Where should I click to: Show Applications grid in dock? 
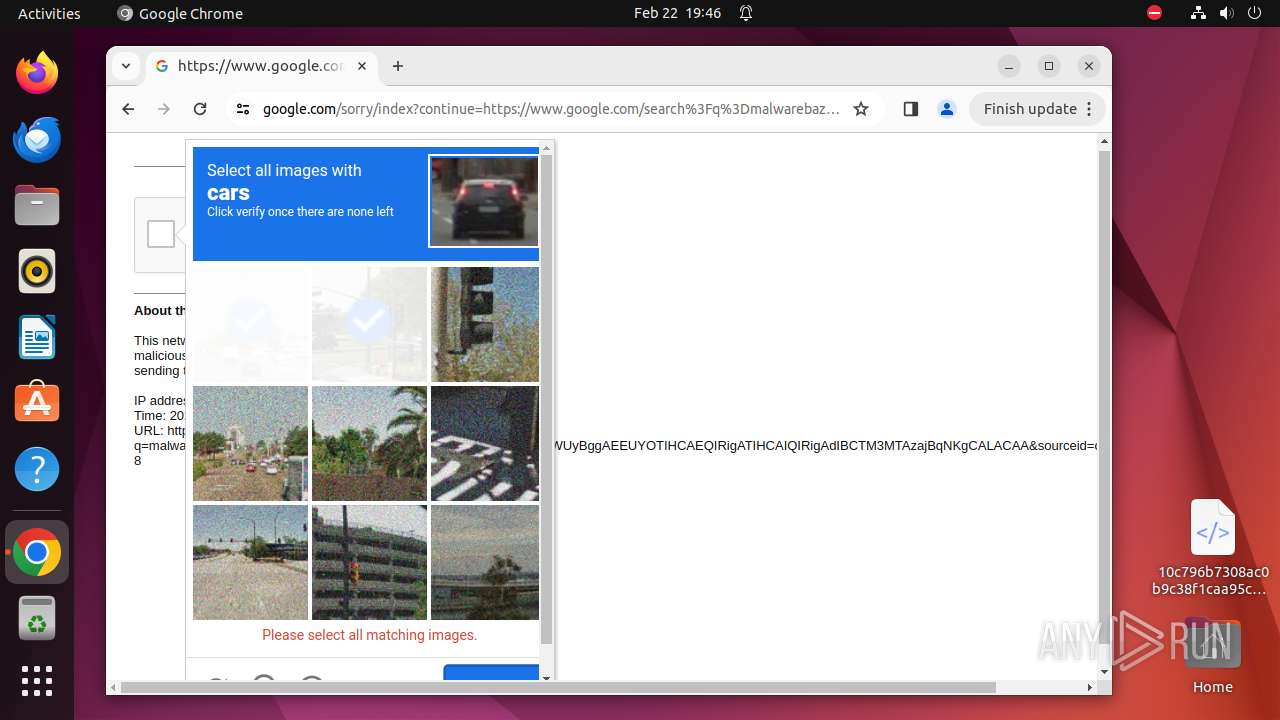(x=37, y=681)
